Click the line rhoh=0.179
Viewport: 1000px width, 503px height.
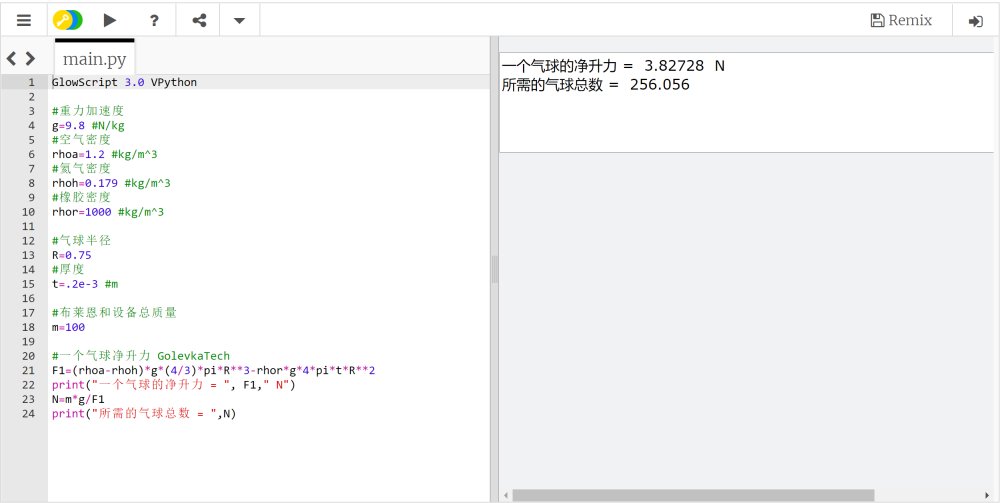point(111,183)
